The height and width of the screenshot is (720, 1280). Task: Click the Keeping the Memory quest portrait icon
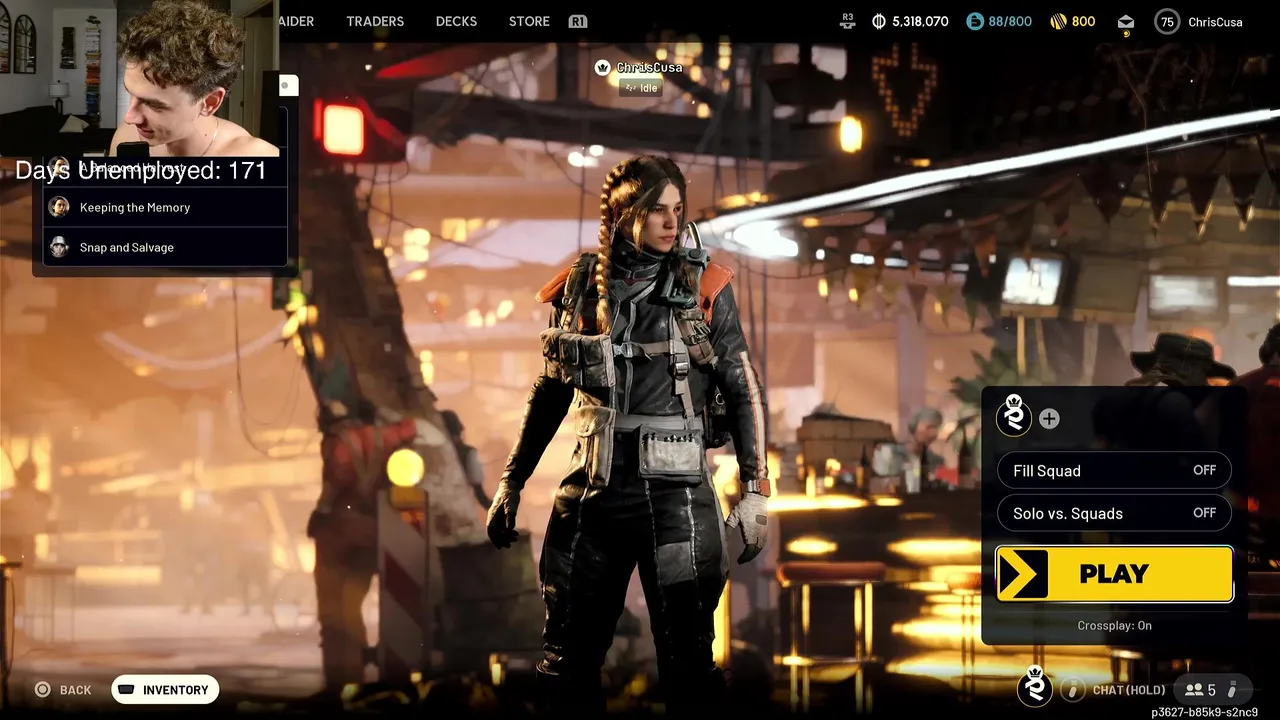[59, 207]
